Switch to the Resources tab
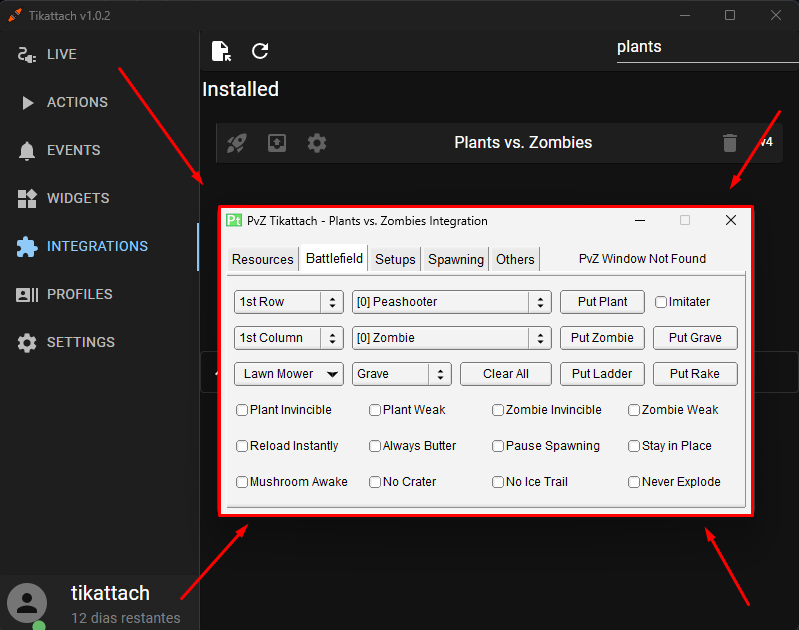The width and height of the screenshot is (799, 630). (263, 259)
